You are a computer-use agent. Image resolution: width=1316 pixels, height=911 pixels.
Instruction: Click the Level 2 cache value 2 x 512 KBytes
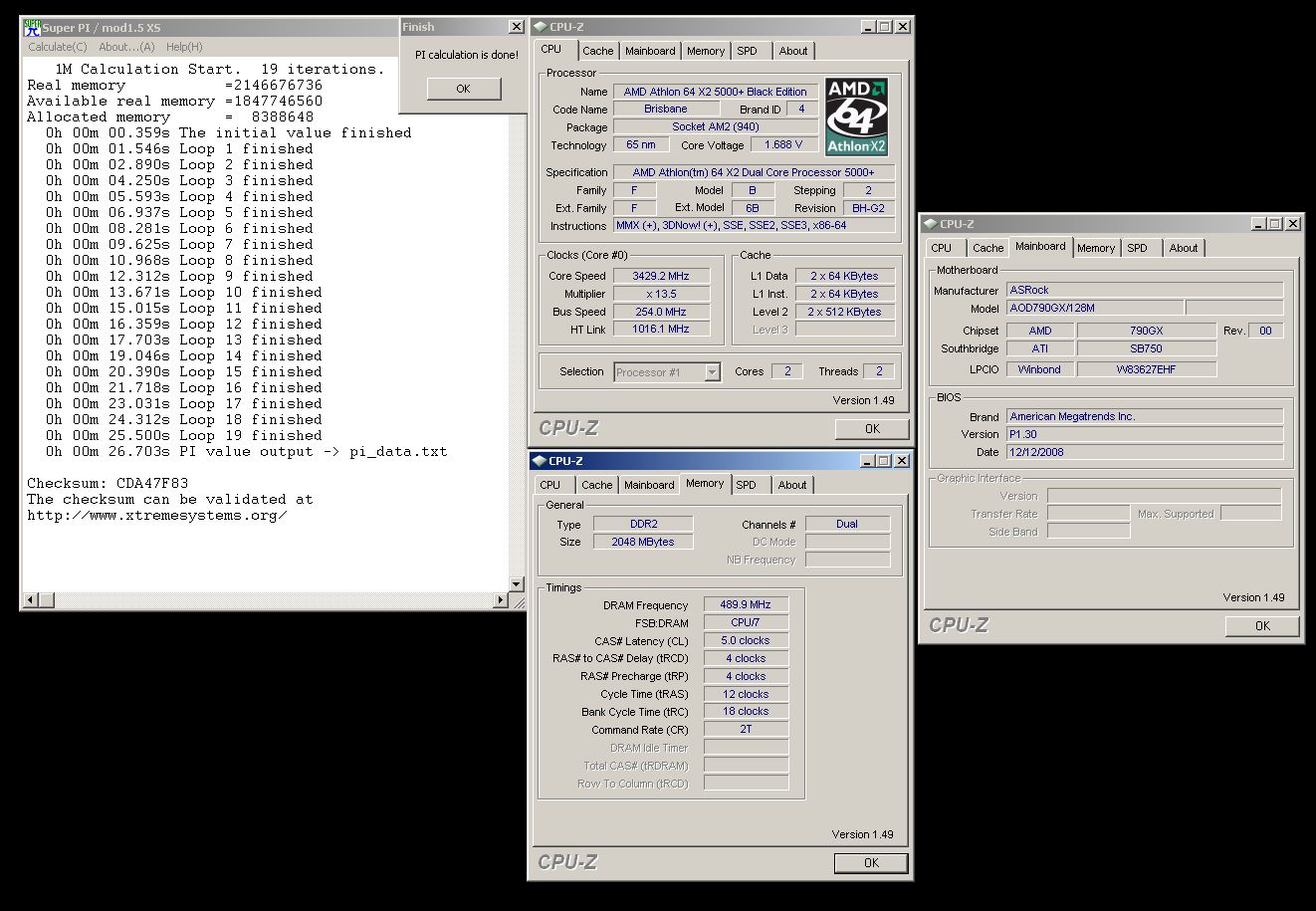pos(844,312)
